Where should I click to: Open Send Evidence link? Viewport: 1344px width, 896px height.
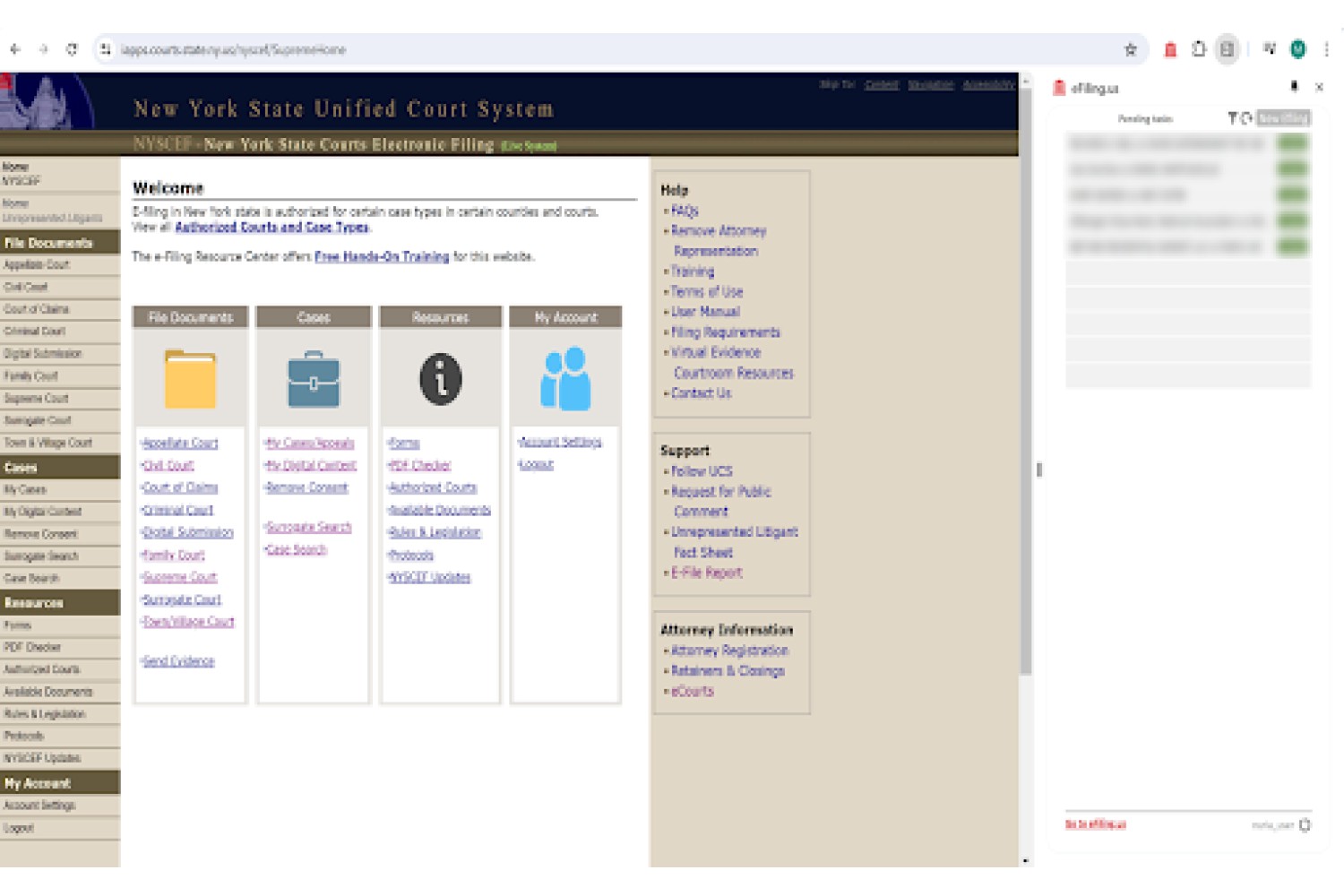pos(178,661)
